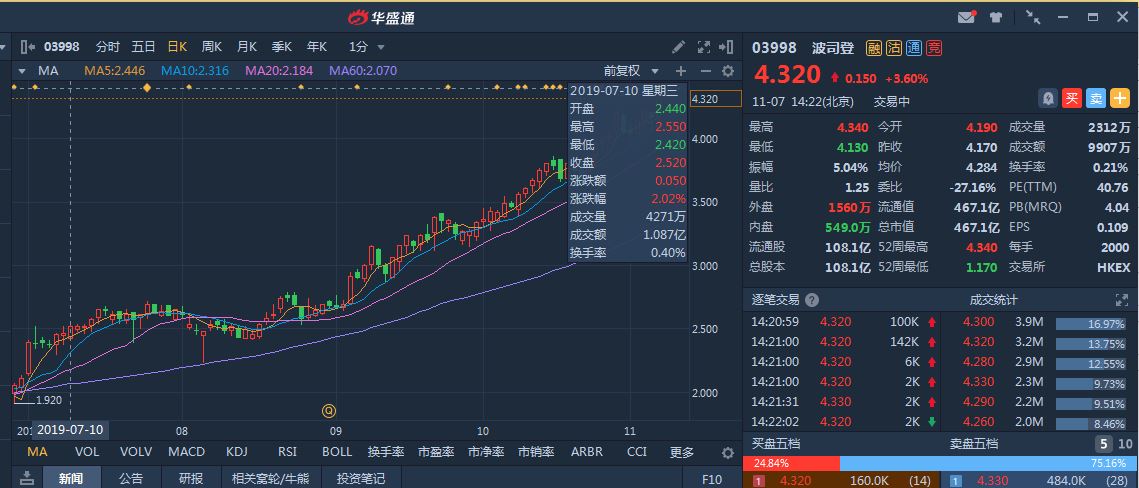
Task: Toggle the MA indicator at bottom
Action: tap(38, 452)
